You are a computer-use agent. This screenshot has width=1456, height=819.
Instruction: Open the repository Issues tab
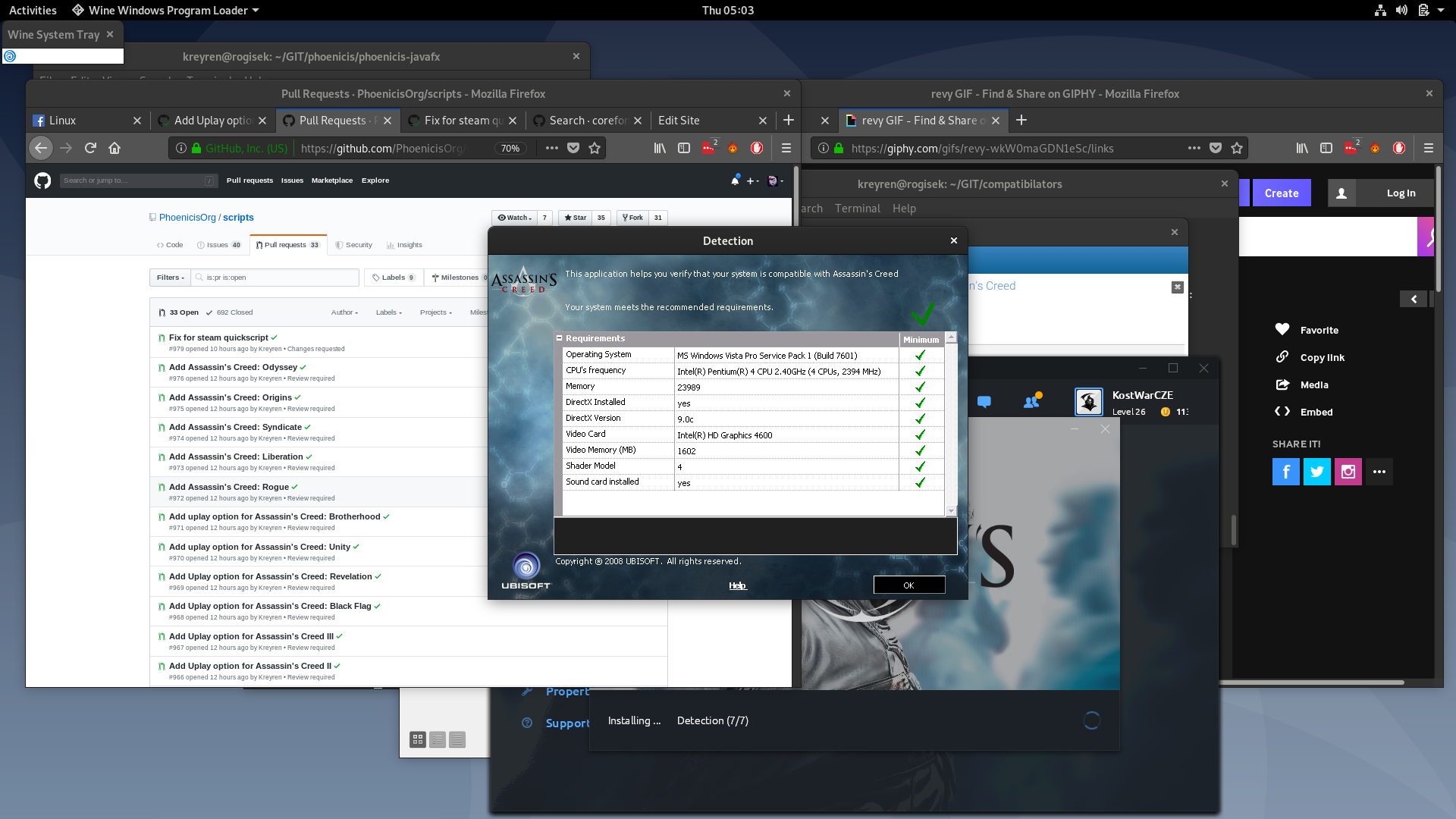click(x=218, y=245)
